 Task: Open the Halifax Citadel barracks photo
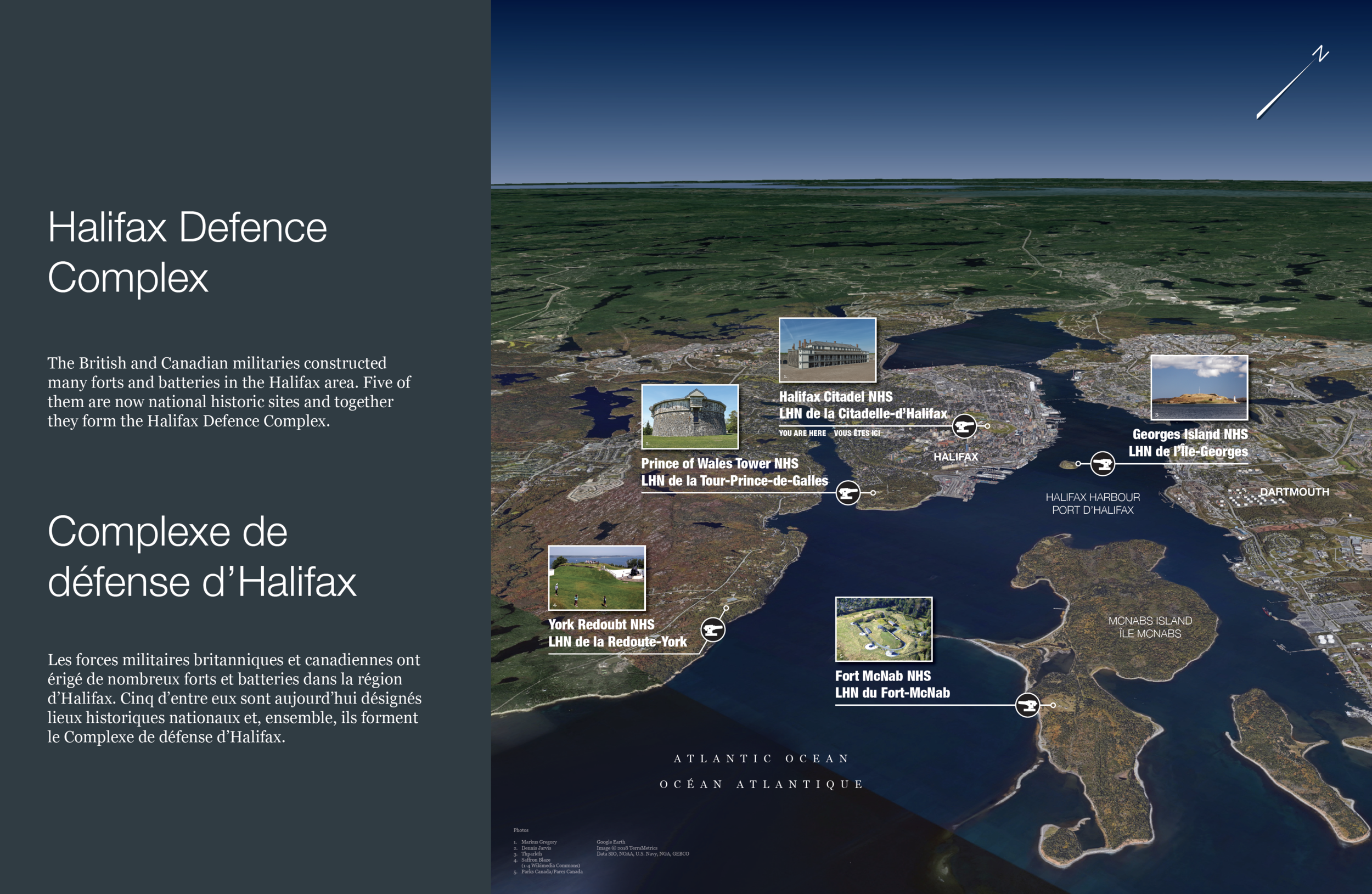pyautogui.click(x=827, y=350)
